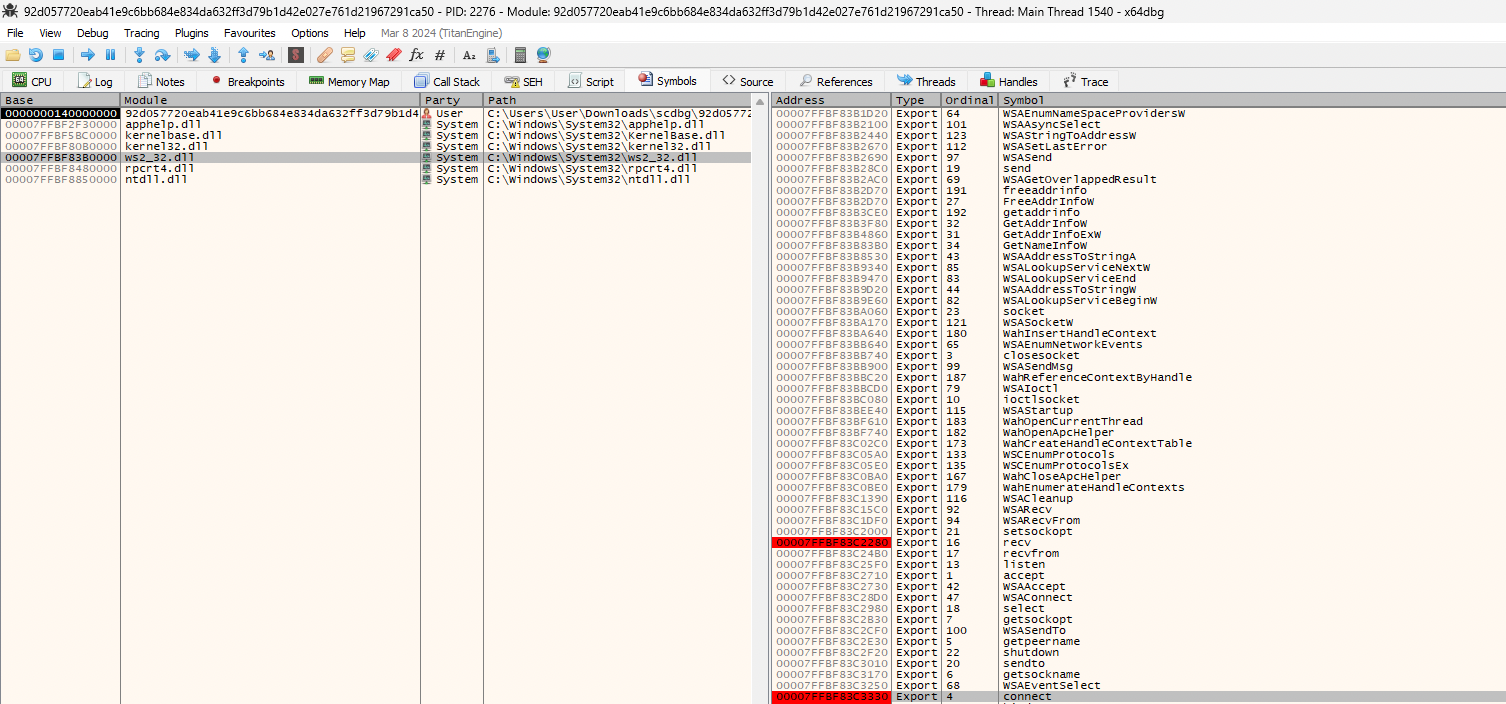The height and width of the screenshot is (704, 1506).
Task: Click the Run arrow toolbar icon
Action: (x=88, y=55)
